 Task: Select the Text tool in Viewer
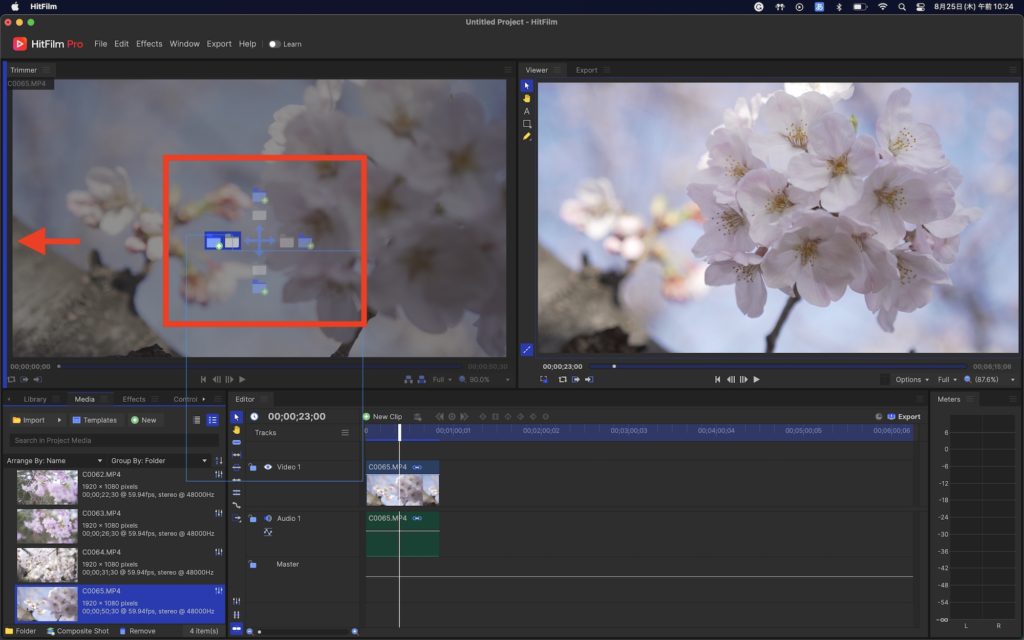click(527, 111)
